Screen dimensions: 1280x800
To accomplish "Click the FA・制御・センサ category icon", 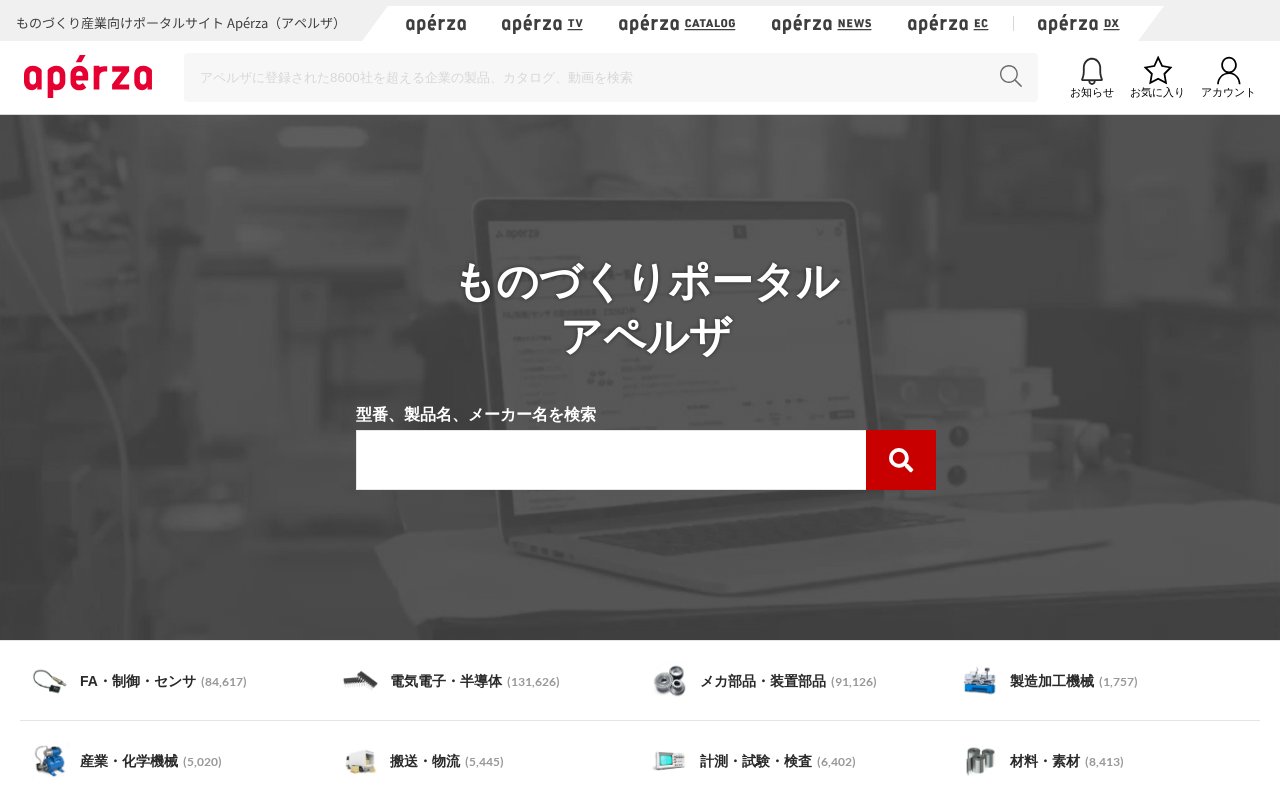I will coord(49,681).
